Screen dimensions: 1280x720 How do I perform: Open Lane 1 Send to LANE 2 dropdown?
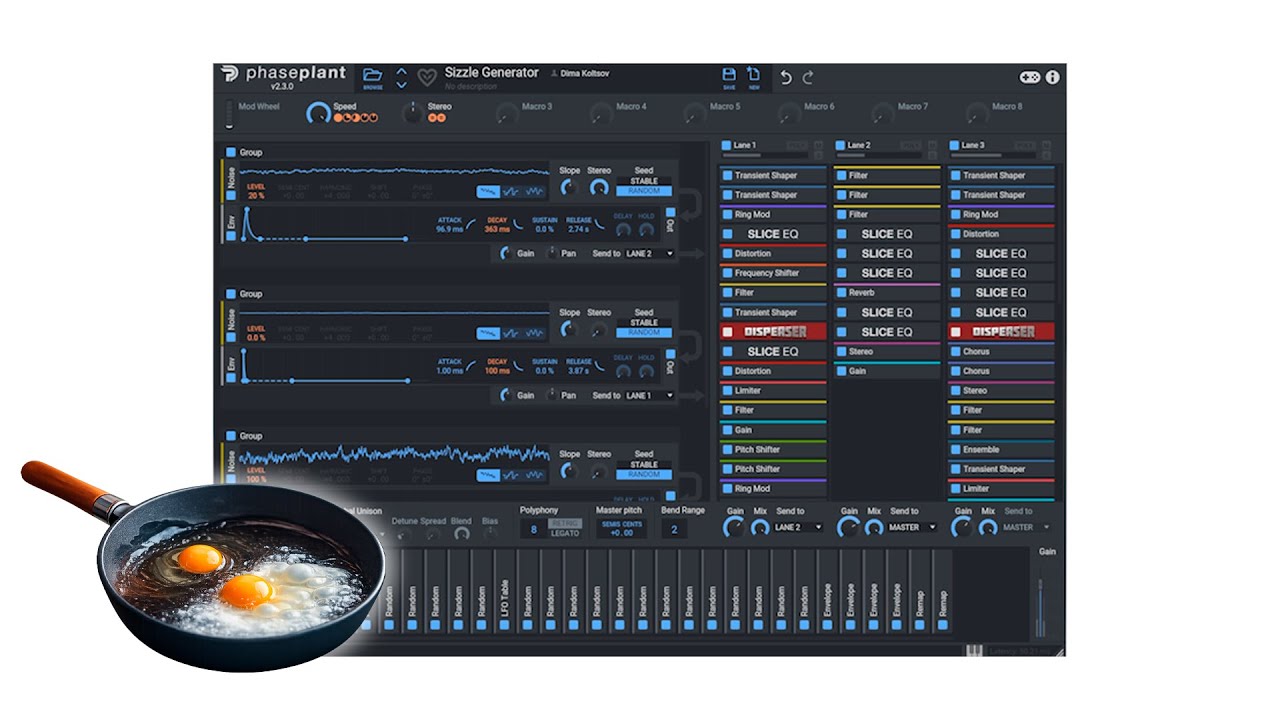(x=798, y=527)
